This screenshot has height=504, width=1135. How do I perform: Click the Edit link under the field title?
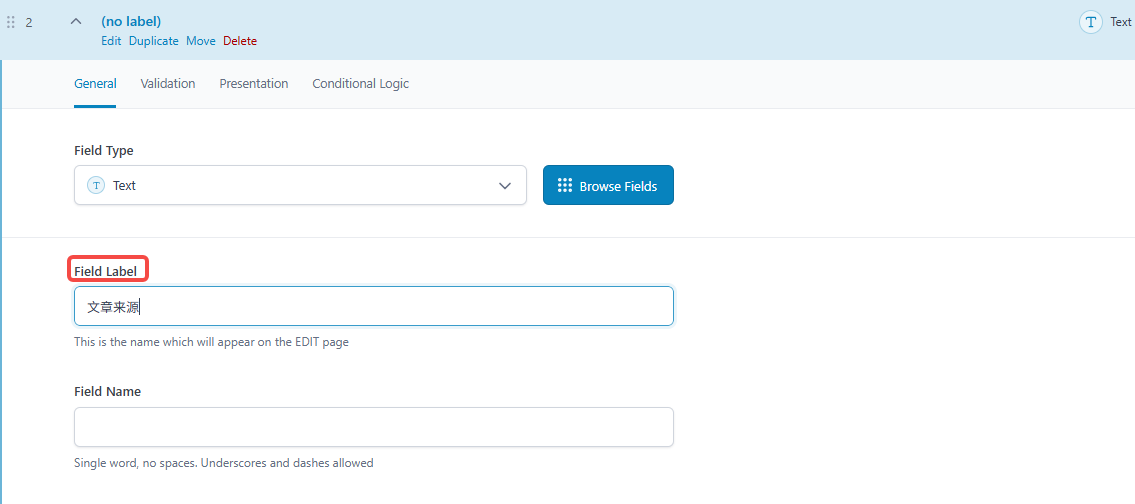(x=111, y=41)
